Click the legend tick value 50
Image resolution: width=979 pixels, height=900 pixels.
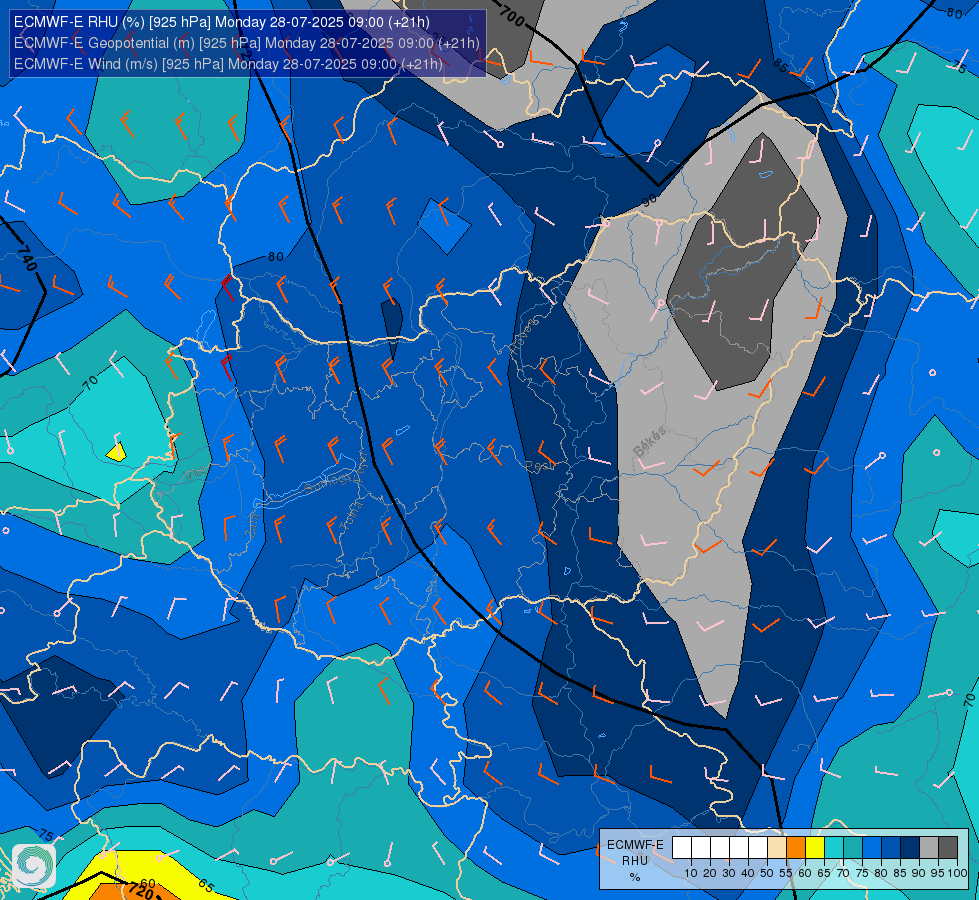coord(767,873)
